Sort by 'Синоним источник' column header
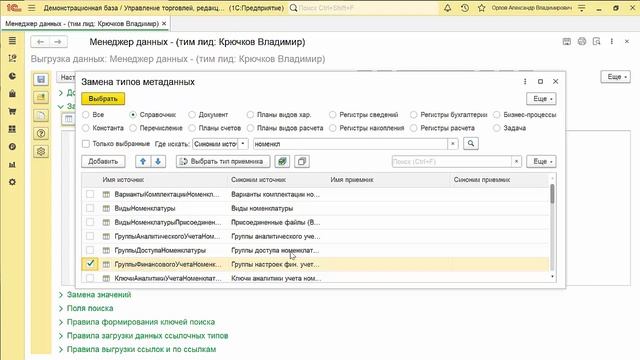Image resolution: width=640 pixels, height=360 pixels. pos(258,180)
